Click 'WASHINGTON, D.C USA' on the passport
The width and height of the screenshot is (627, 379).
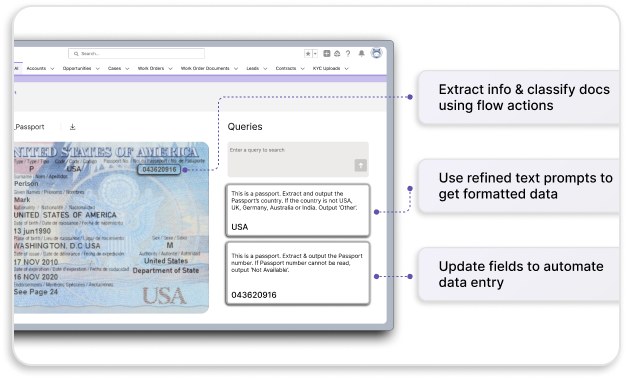[x=57, y=246]
